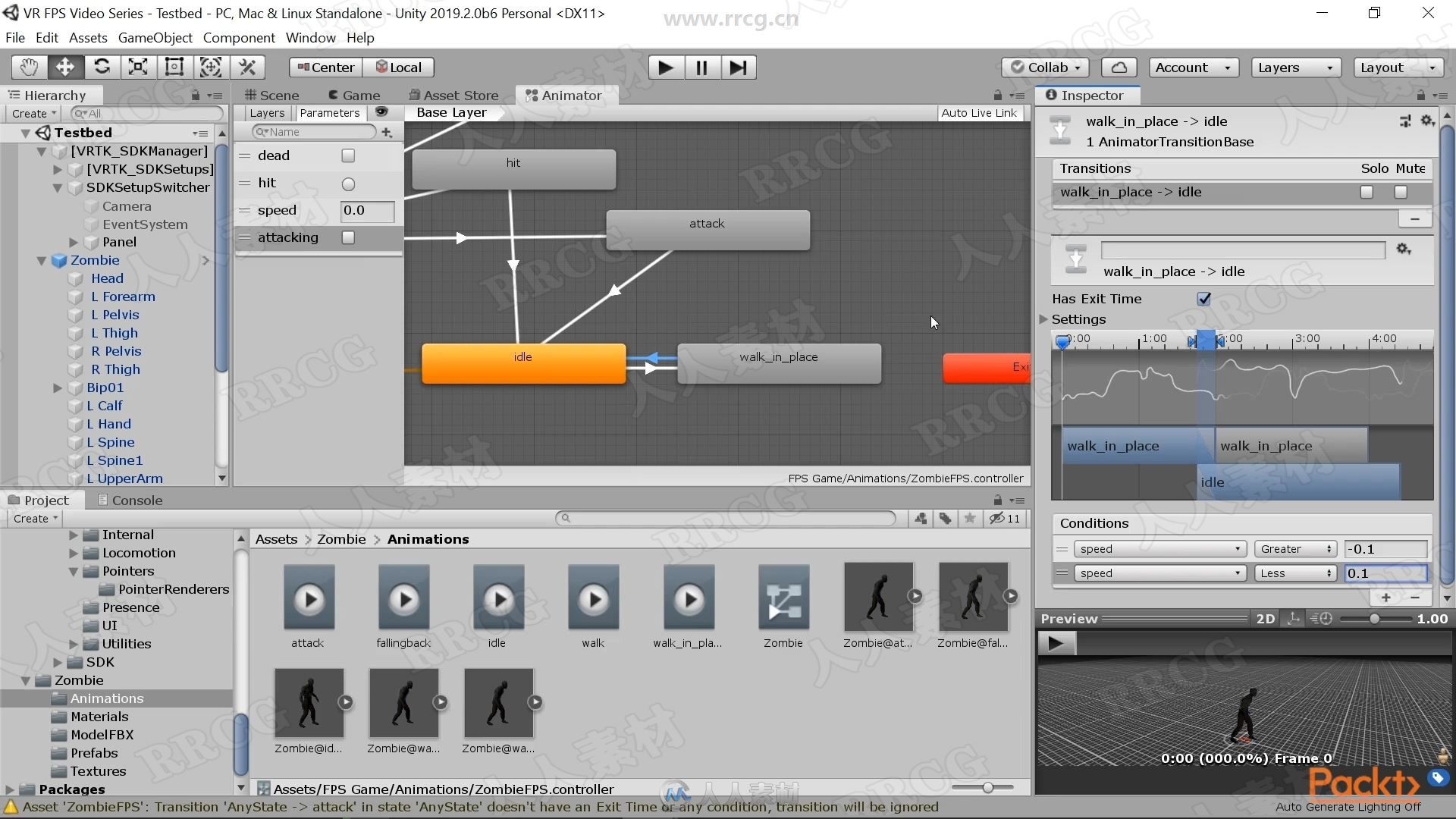Click the Step frame button
1456x819 pixels.
click(738, 67)
